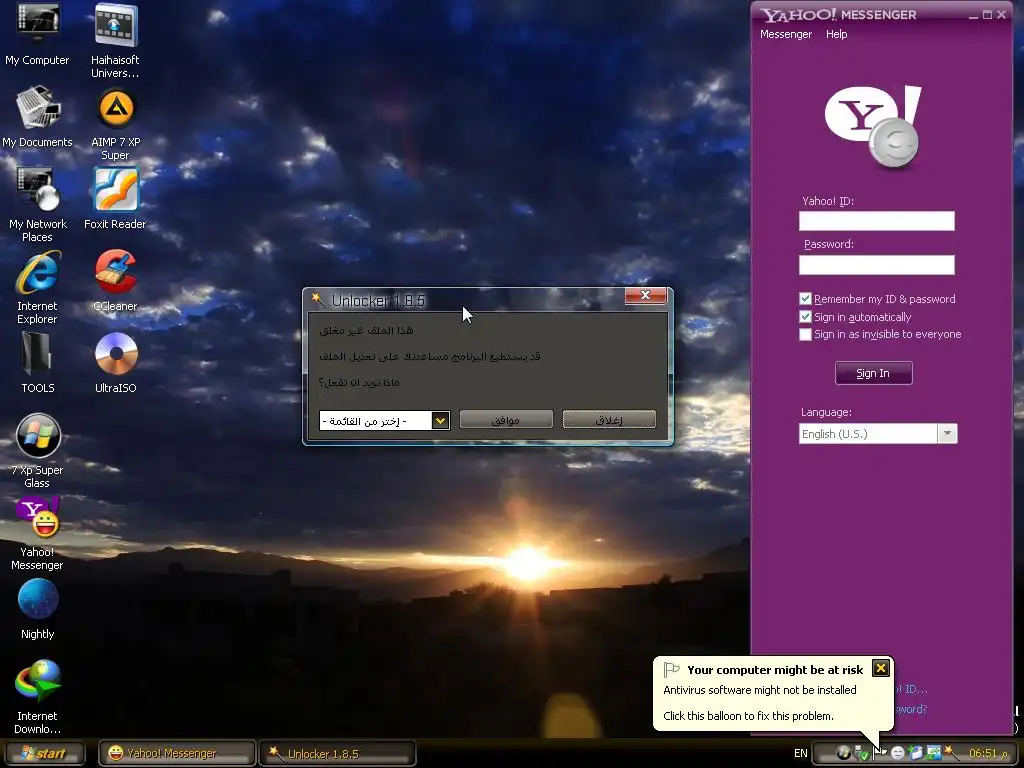Open the My Documents desktop icon
Viewport: 1024px width, 768px height.
point(37,116)
